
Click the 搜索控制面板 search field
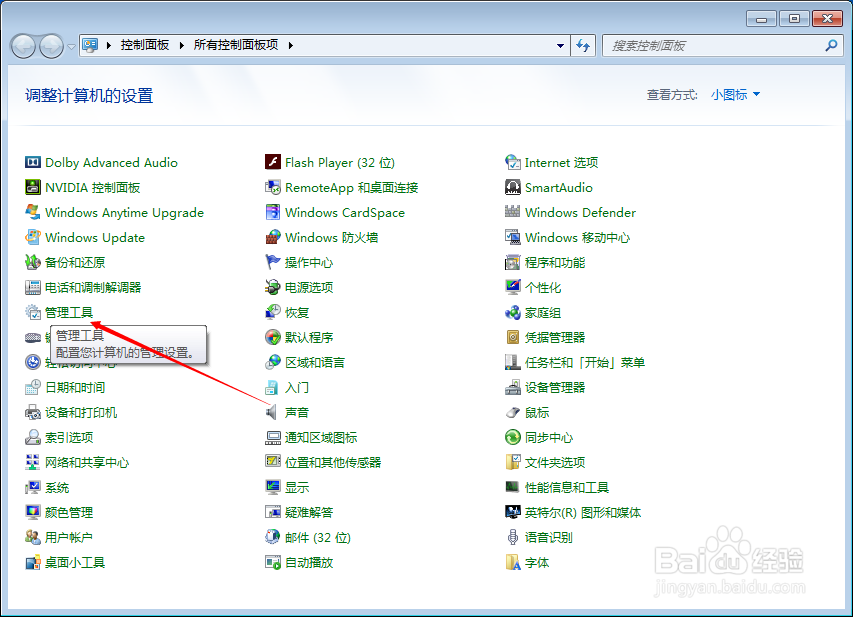coord(713,46)
